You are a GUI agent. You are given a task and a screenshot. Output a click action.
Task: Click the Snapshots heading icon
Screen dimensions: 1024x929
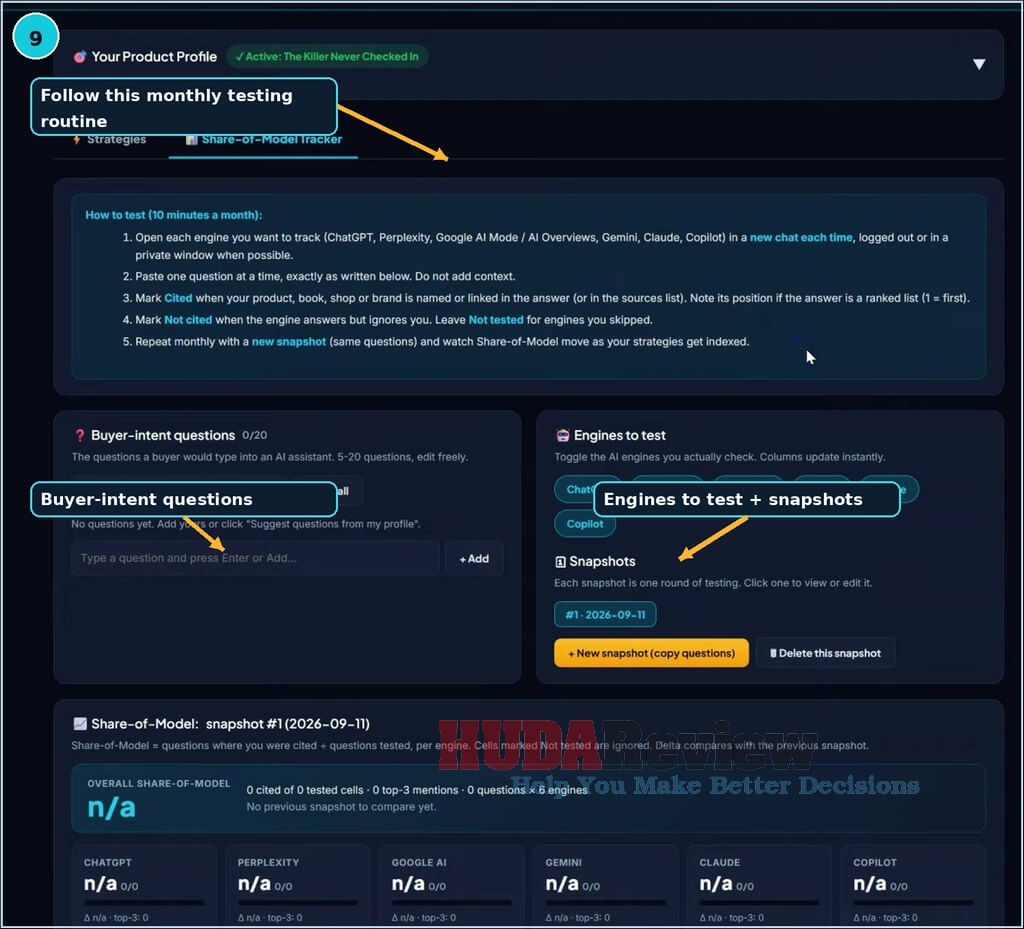pos(560,561)
